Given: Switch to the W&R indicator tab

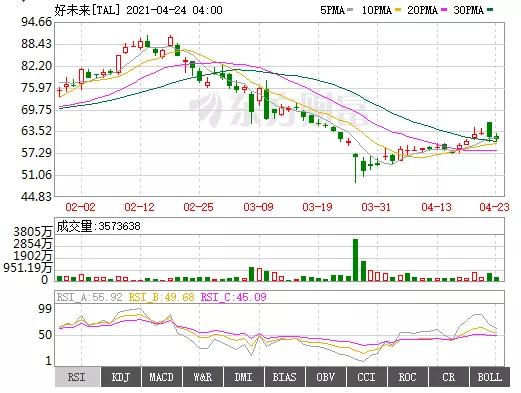Looking at the screenshot, I should (203, 377).
